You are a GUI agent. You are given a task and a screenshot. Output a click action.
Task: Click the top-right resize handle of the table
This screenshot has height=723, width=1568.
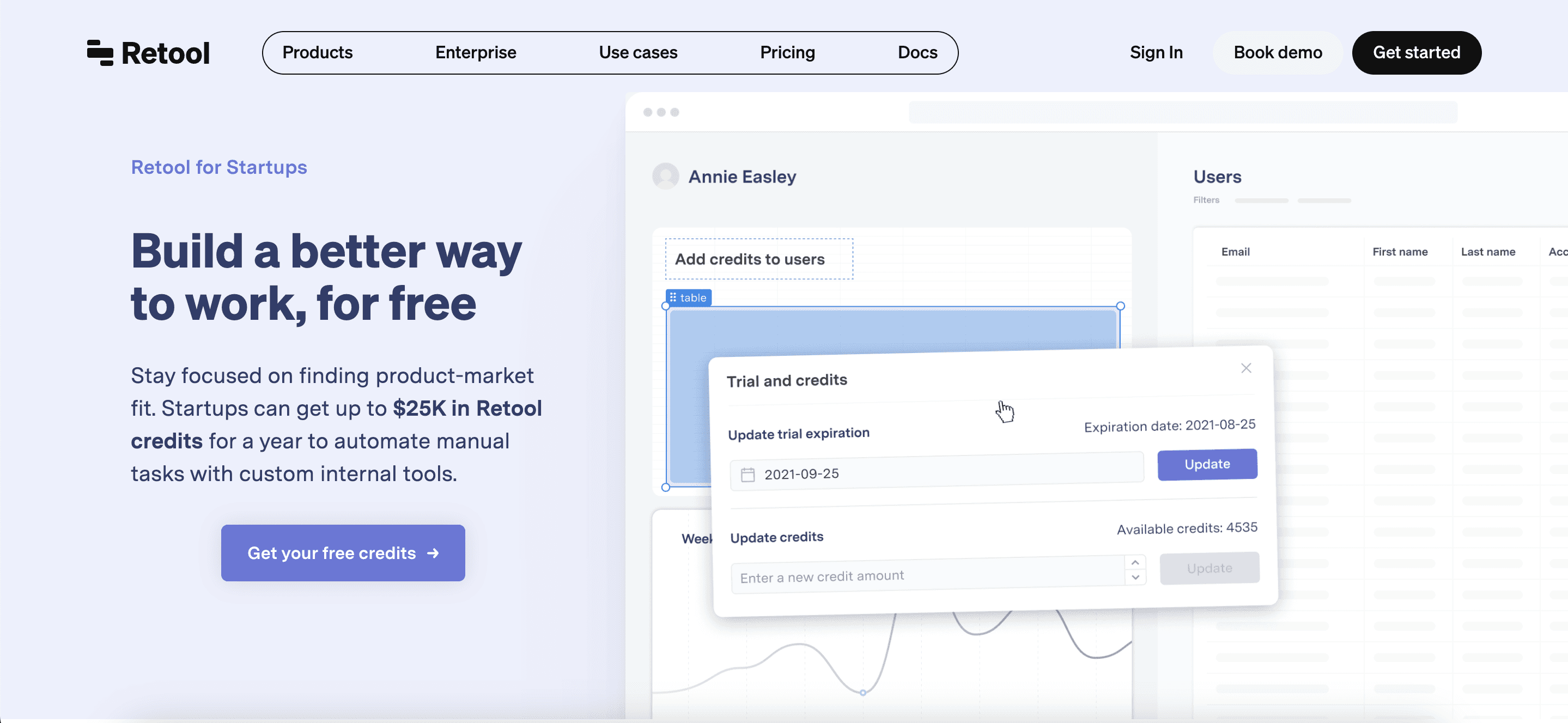pos(1120,306)
